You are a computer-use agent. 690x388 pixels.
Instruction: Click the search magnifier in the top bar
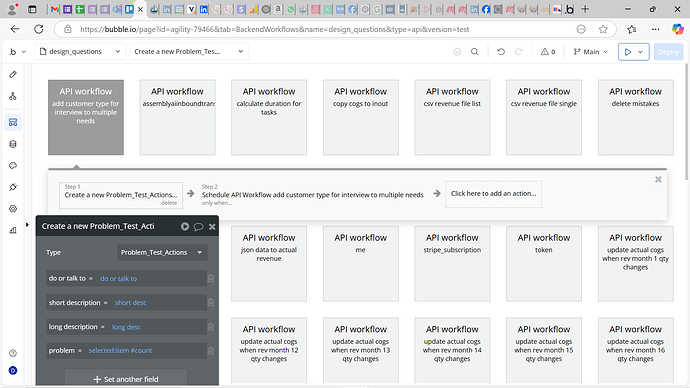pyautogui.click(x=474, y=51)
